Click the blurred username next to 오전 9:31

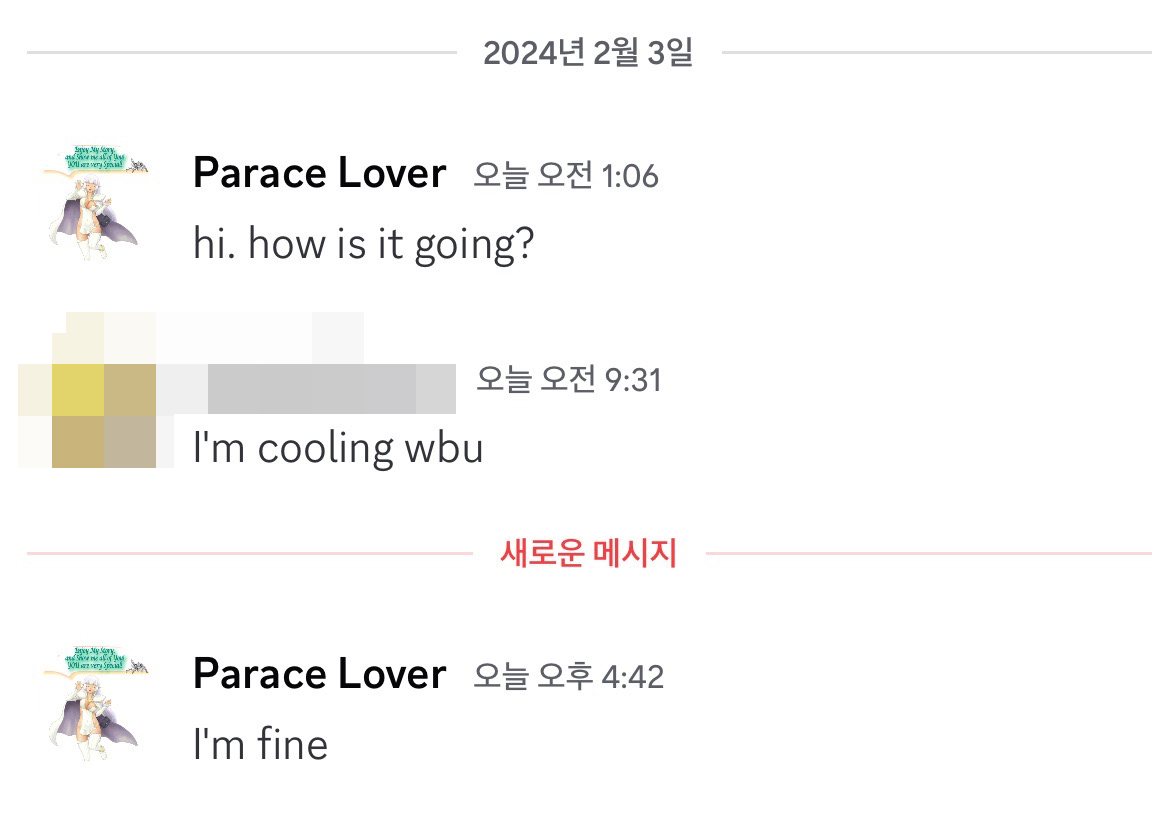click(330, 388)
